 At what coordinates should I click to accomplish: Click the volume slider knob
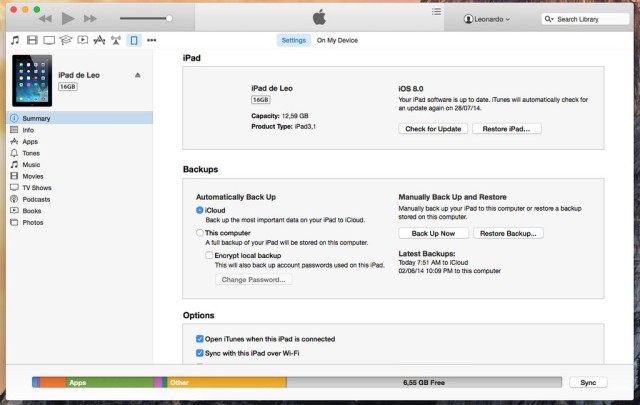pyautogui.click(x=169, y=18)
